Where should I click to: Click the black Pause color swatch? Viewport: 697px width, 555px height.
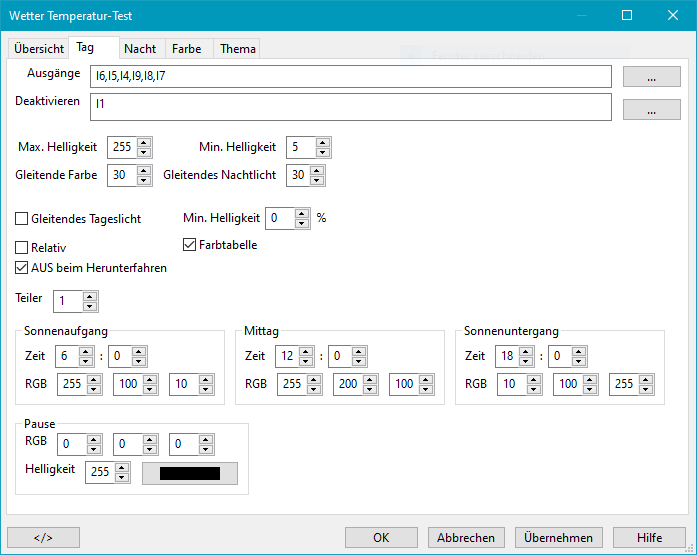(190, 473)
